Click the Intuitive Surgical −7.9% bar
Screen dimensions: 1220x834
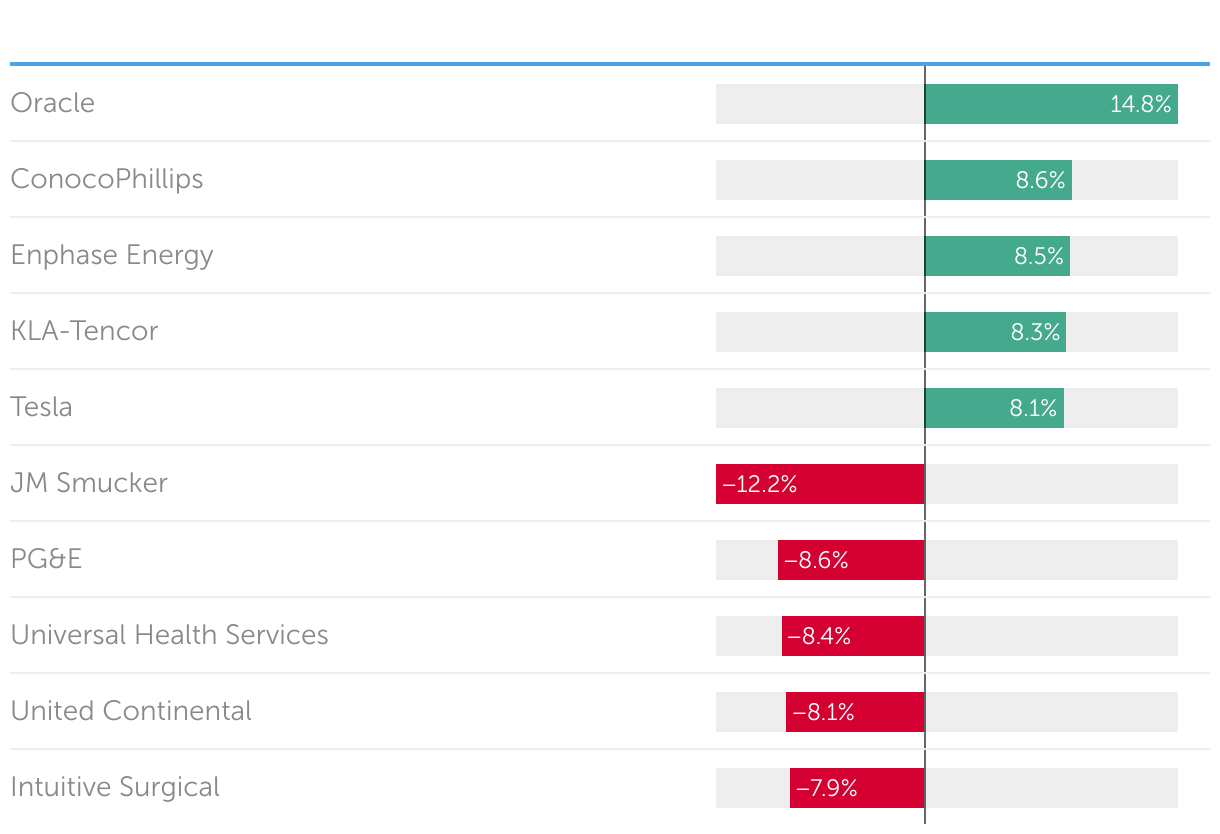click(x=857, y=788)
